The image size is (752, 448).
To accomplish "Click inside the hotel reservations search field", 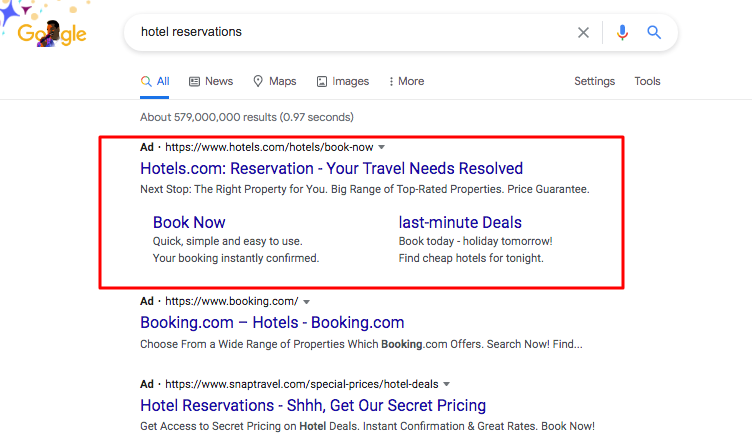I will coord(352,32).
